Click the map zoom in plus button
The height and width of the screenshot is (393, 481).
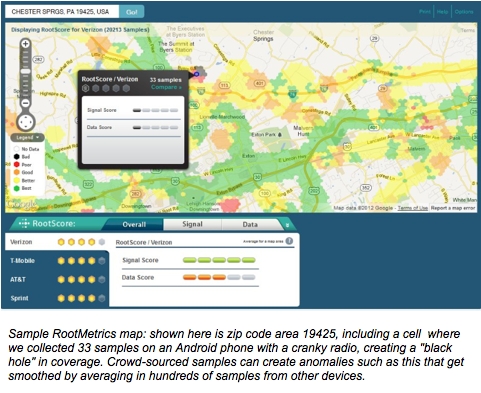pyautogui.click(x=25, y=44)
